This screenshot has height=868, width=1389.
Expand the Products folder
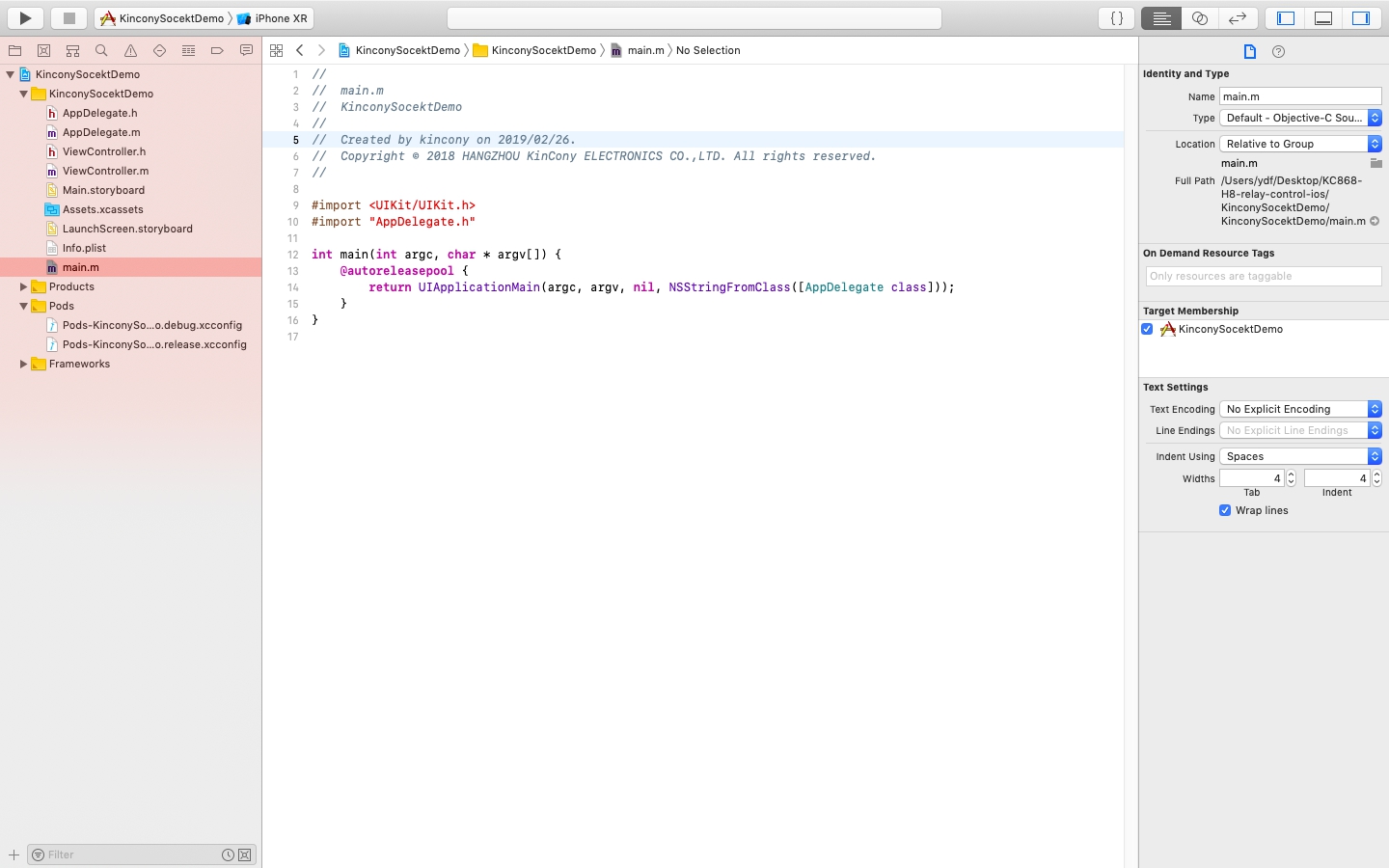[23, 286]
